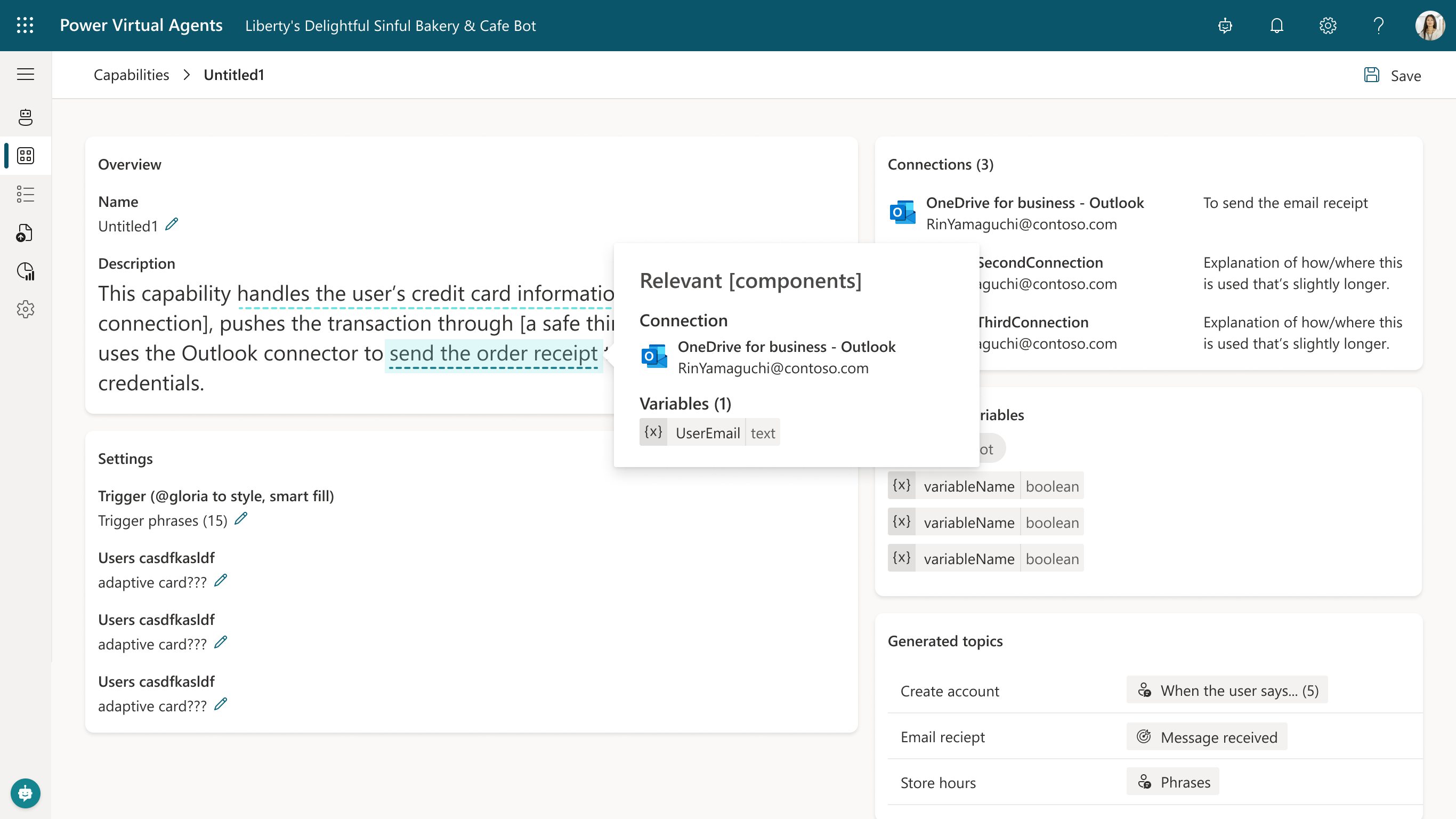Open settings gear in top bar
This screenshot has height=819, width=1456.
[1327, 26]
